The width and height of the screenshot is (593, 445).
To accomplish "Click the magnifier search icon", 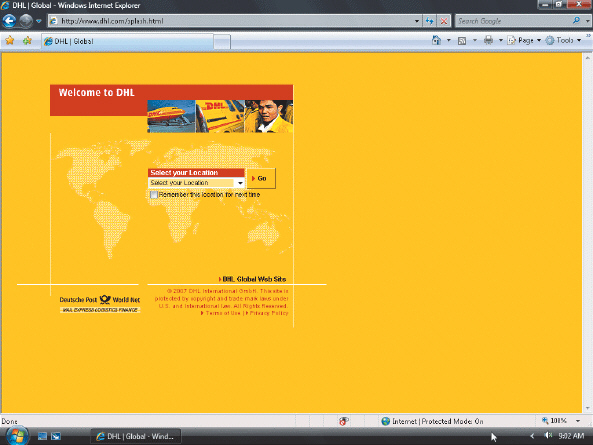I will pos(576,21).
